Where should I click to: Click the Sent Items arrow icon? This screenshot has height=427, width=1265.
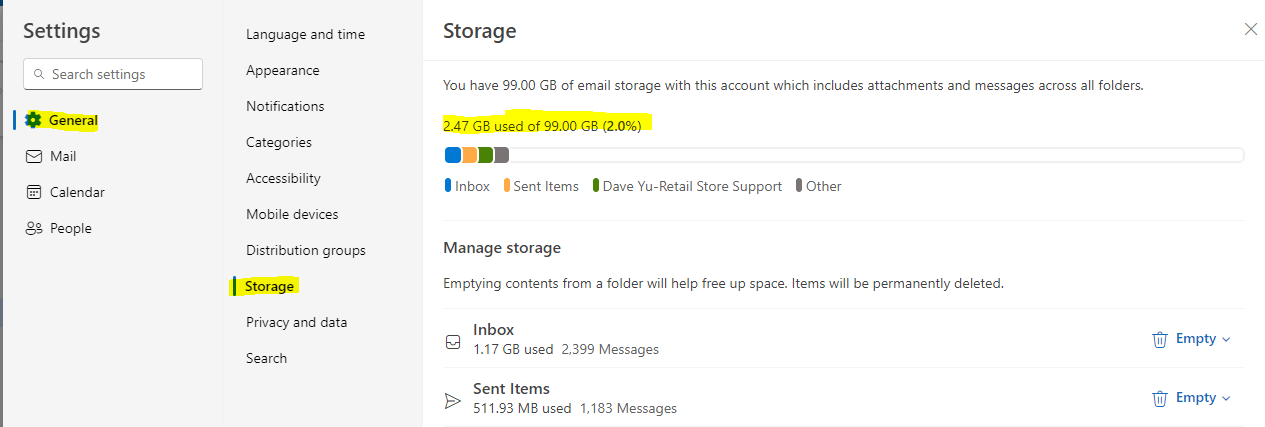pyautogui.click(x=453, y=399)
